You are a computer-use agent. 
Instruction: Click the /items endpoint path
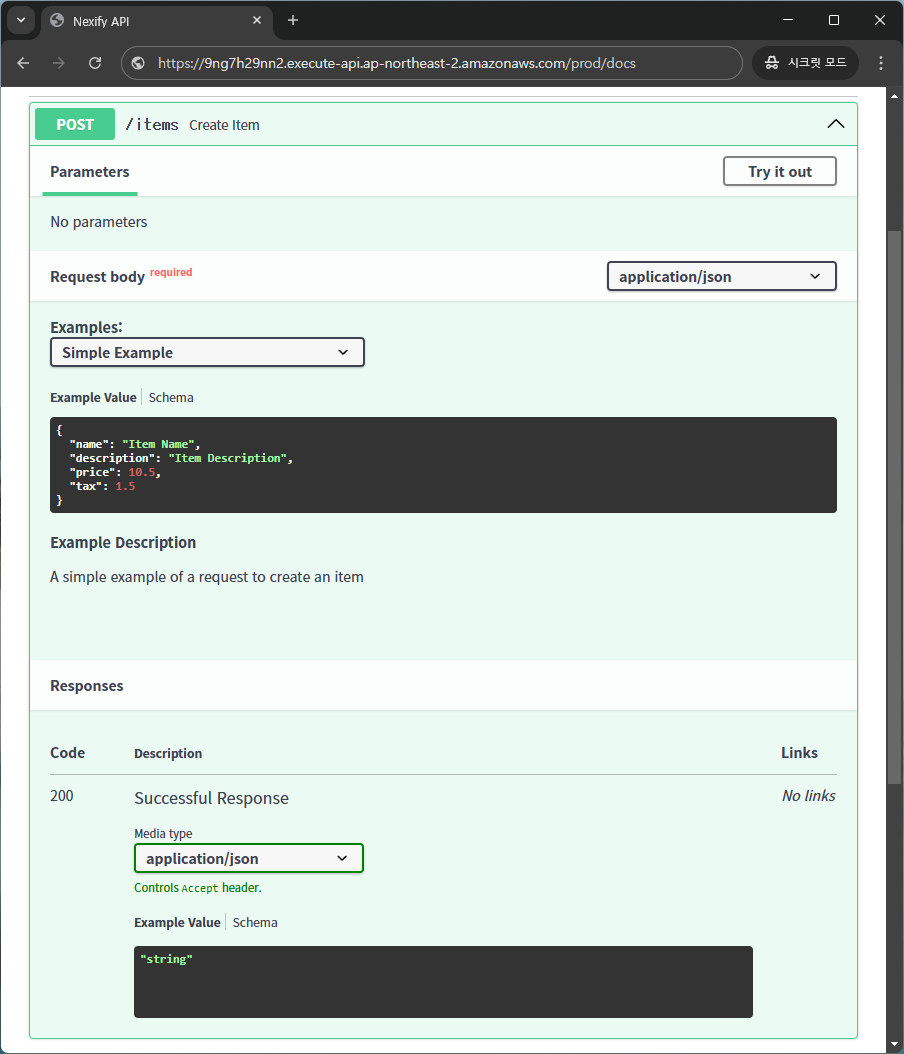pos(152,124)
